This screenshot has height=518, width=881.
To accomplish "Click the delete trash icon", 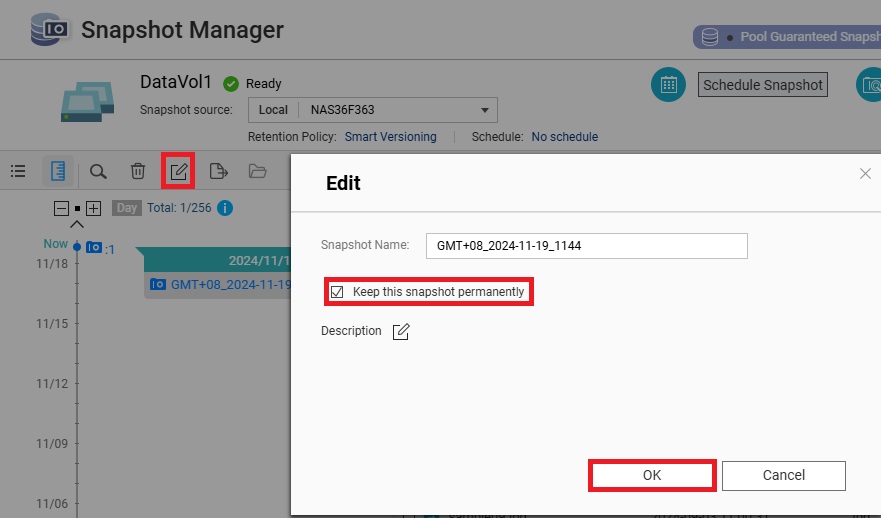I will [x=138, y=171].
